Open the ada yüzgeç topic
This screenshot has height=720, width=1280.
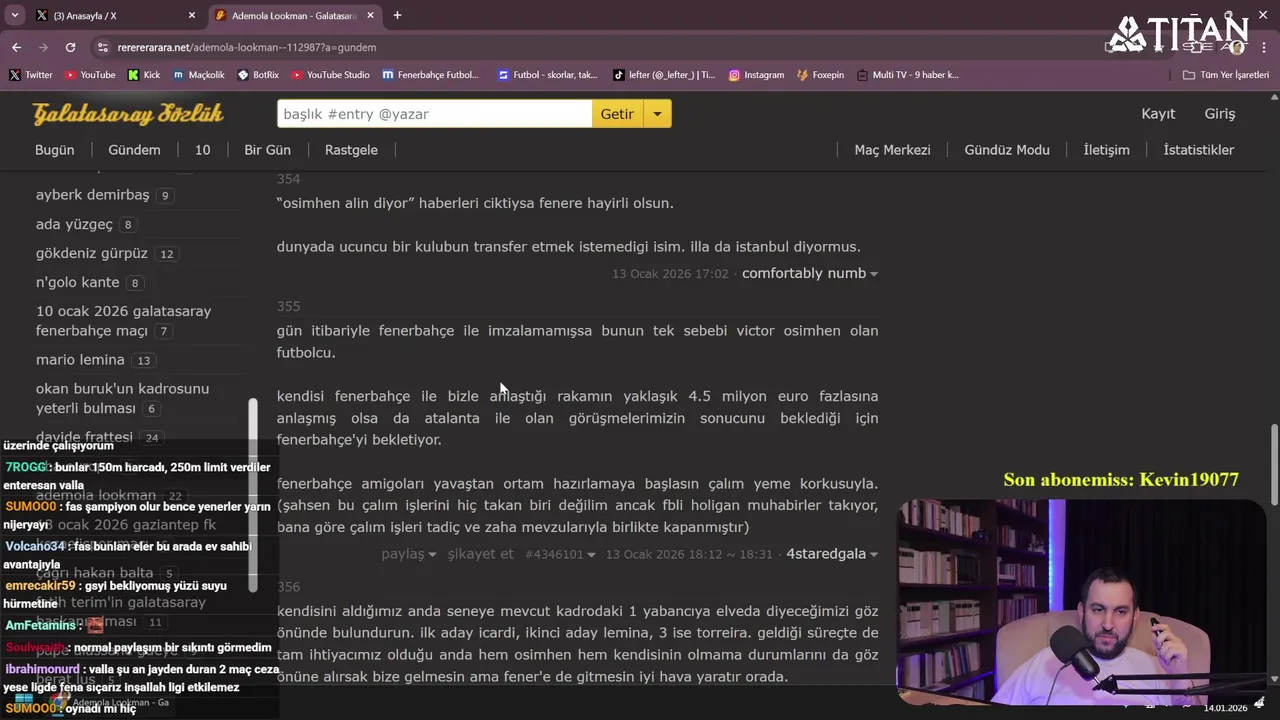(74, 224)
